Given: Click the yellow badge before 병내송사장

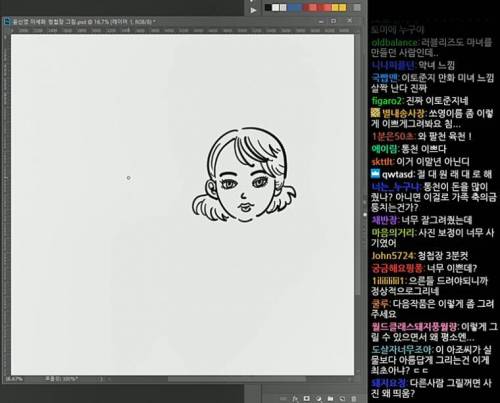Looking at the screenshot, I should click(375, 113).
